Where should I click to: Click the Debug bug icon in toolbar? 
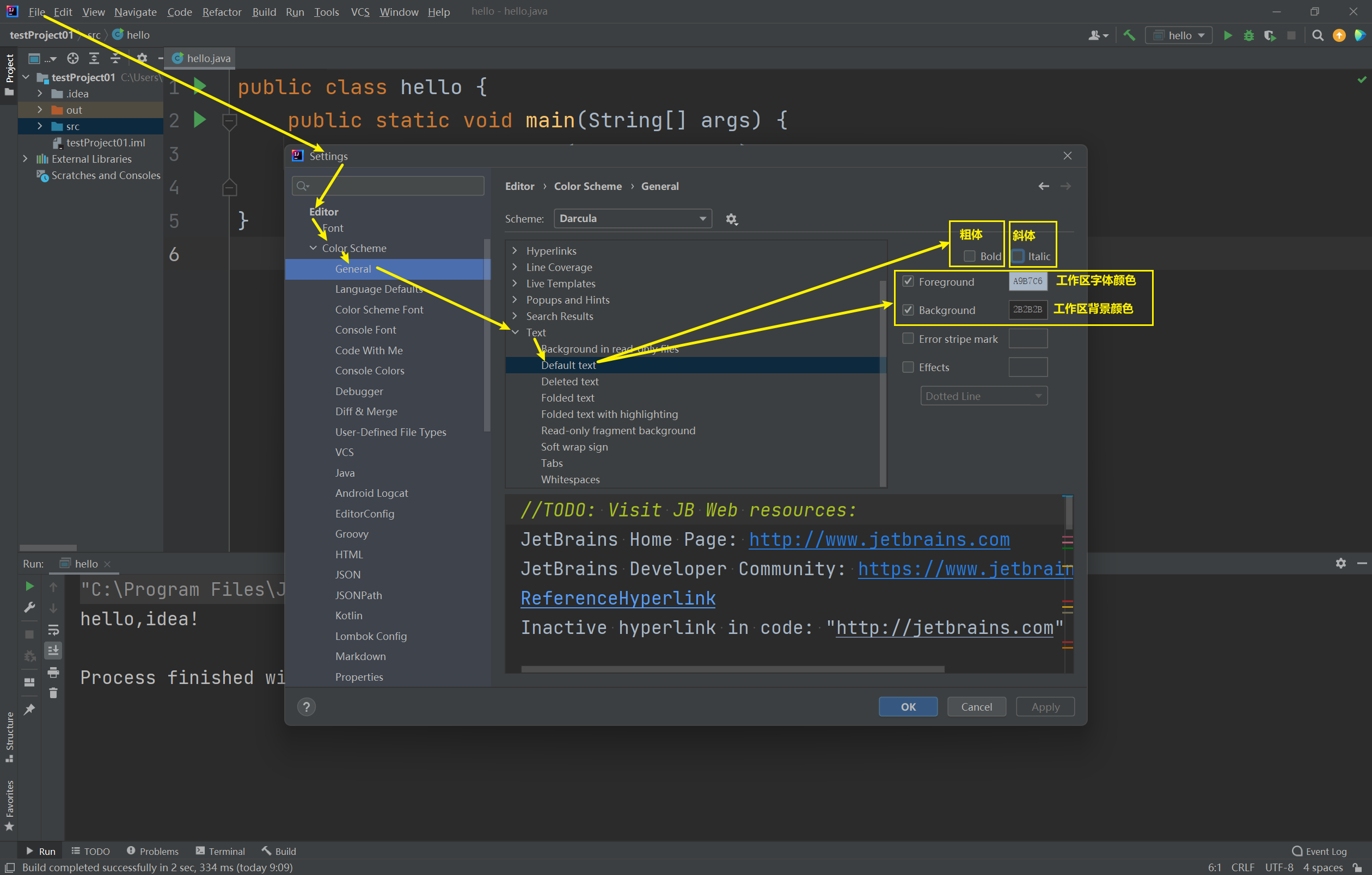[1248, 35]
